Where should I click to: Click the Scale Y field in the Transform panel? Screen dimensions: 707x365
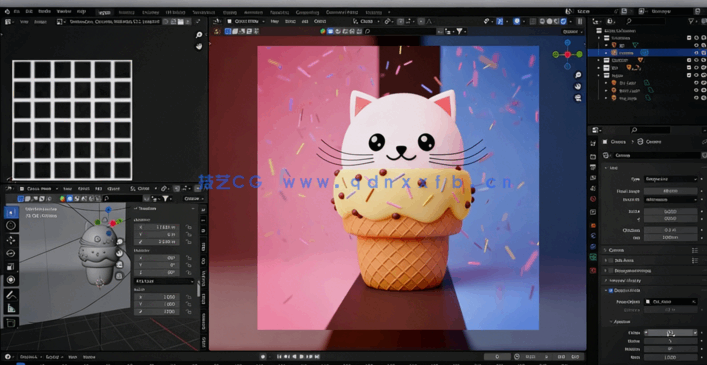point(156,304)
